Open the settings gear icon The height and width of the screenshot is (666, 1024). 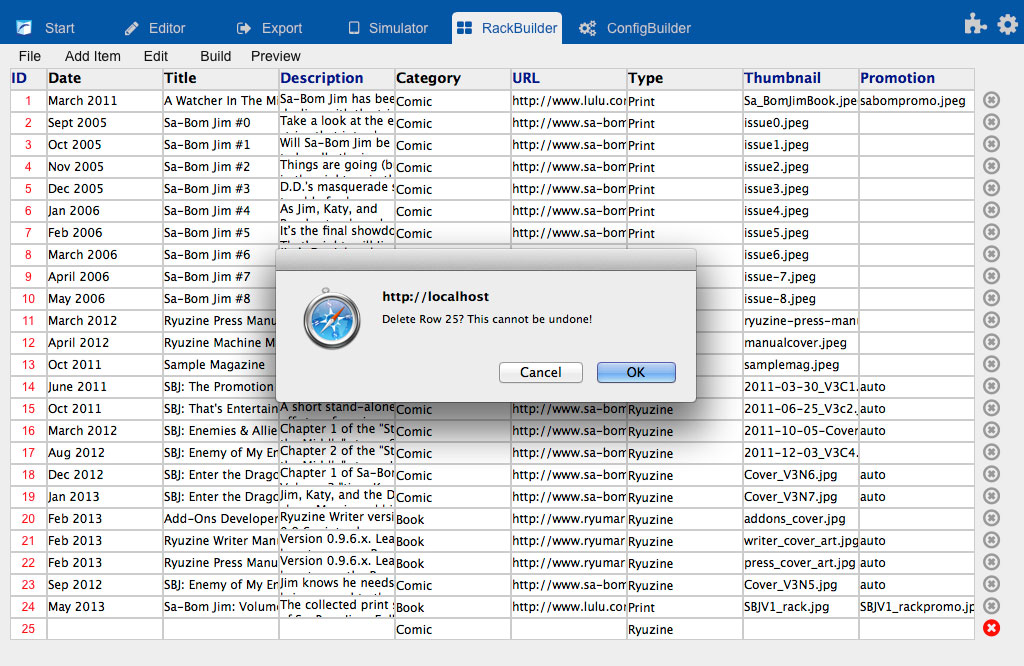click(x=1007, y=25)
